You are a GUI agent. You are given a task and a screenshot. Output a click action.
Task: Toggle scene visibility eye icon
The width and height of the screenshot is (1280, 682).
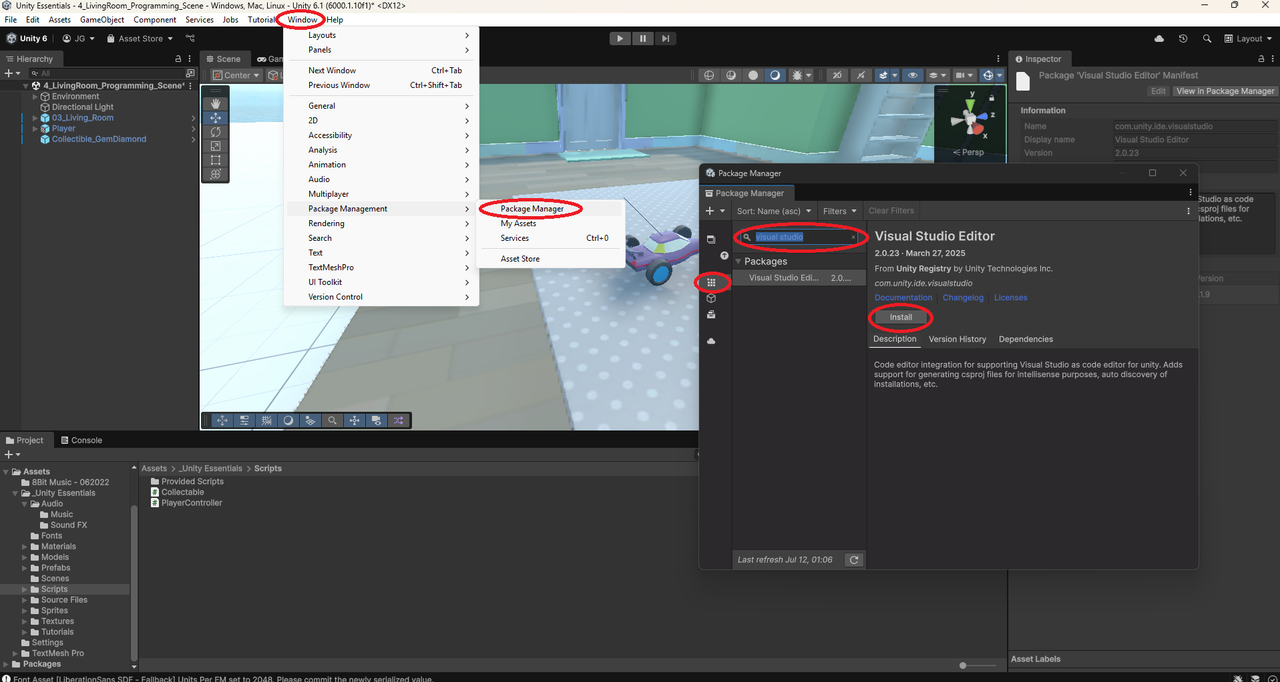pos(911,75)
